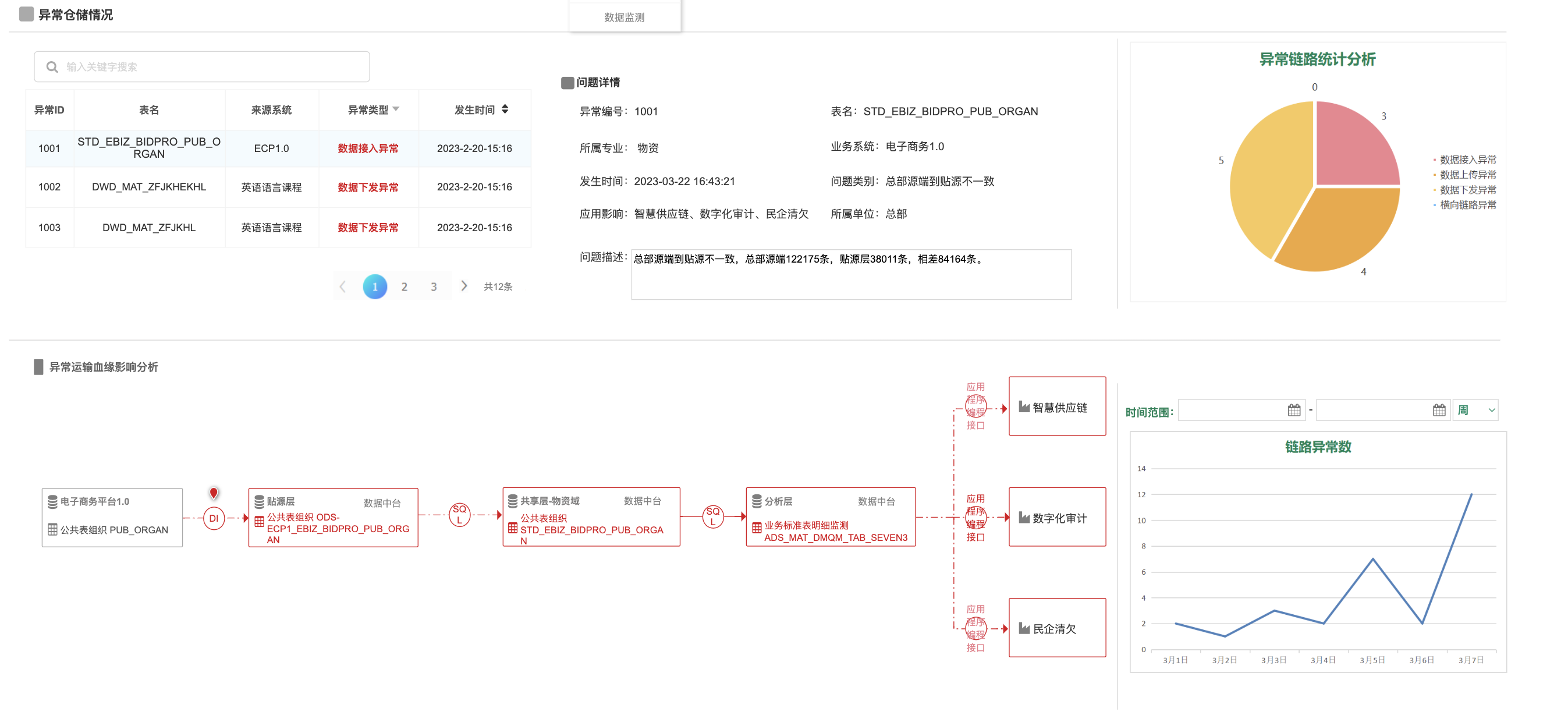This screenshot has height=715, width=1568.
Task: Click the start date input field
Action: click(x=1241, y=410)
